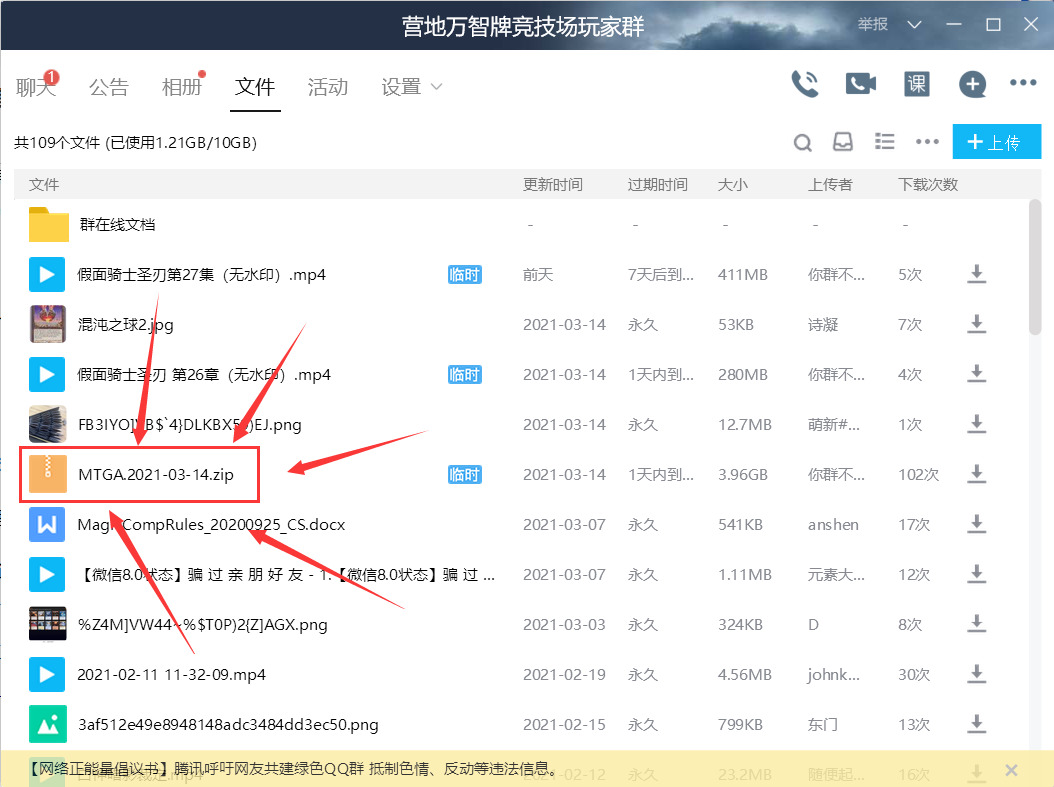This screenshot has width=1054, height=787.
Task: Click the 群在线文档 folder name
Action: coord(118,224)
